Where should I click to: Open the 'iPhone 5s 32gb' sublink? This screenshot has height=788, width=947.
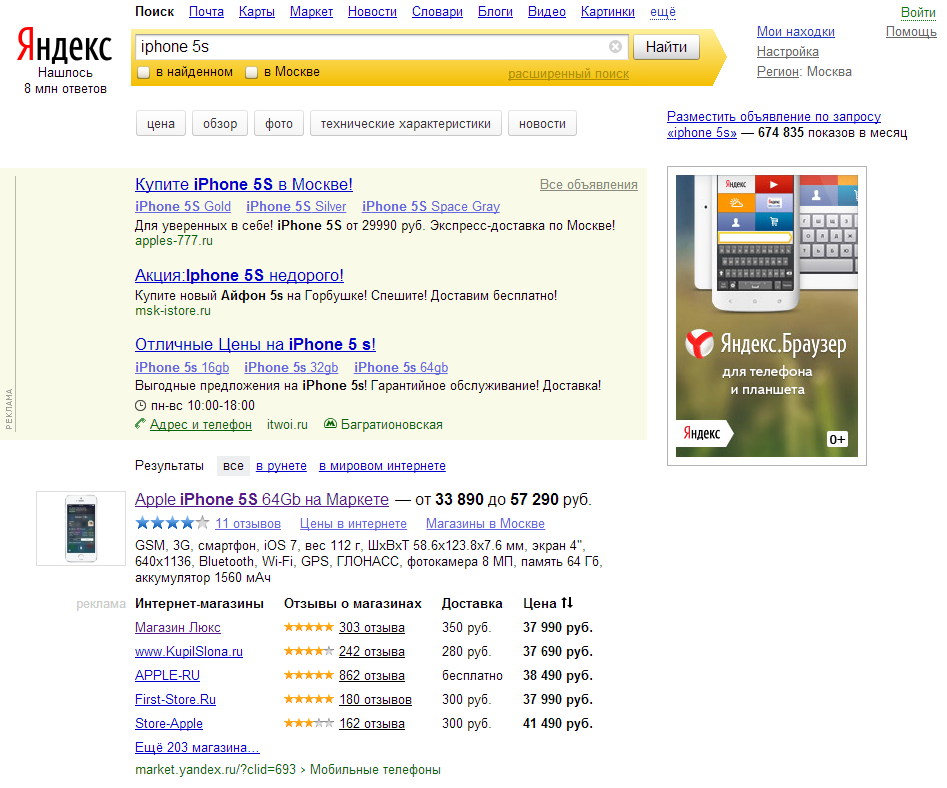tap(291, 367)
